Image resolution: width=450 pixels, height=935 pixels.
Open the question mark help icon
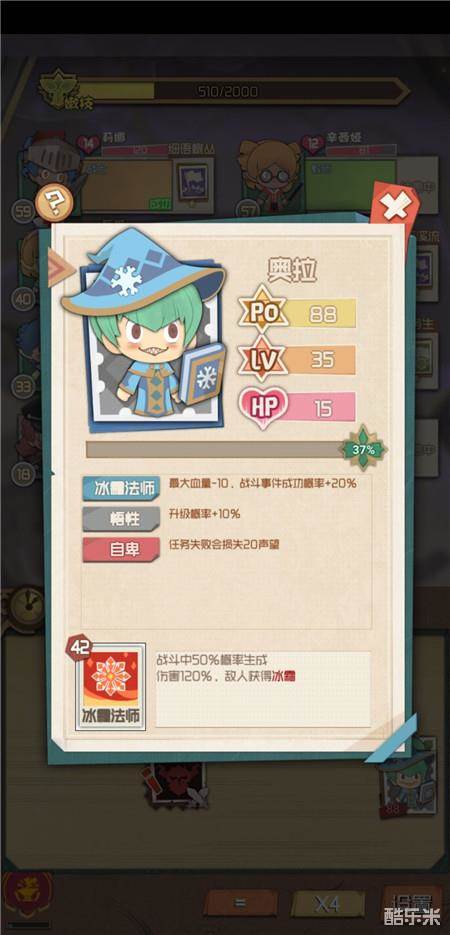[x=54, y=203]
